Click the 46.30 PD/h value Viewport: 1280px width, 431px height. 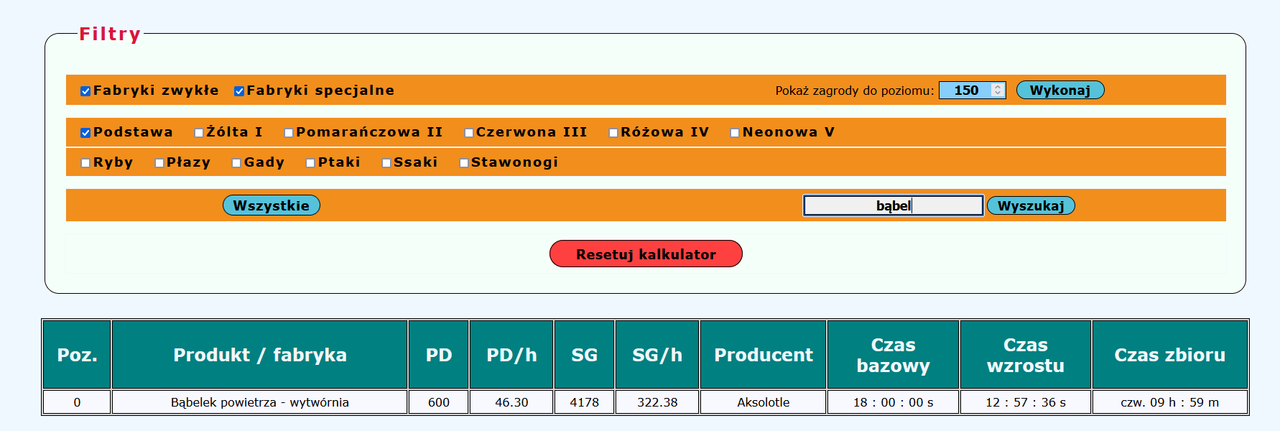511,402
